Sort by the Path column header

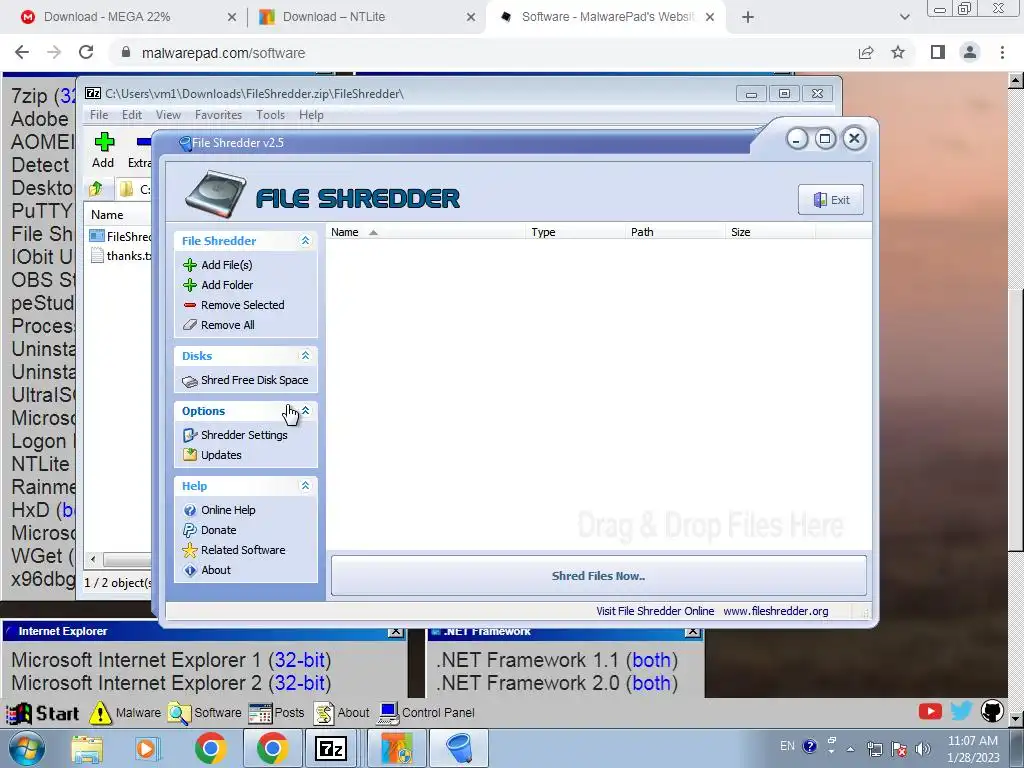675,232
